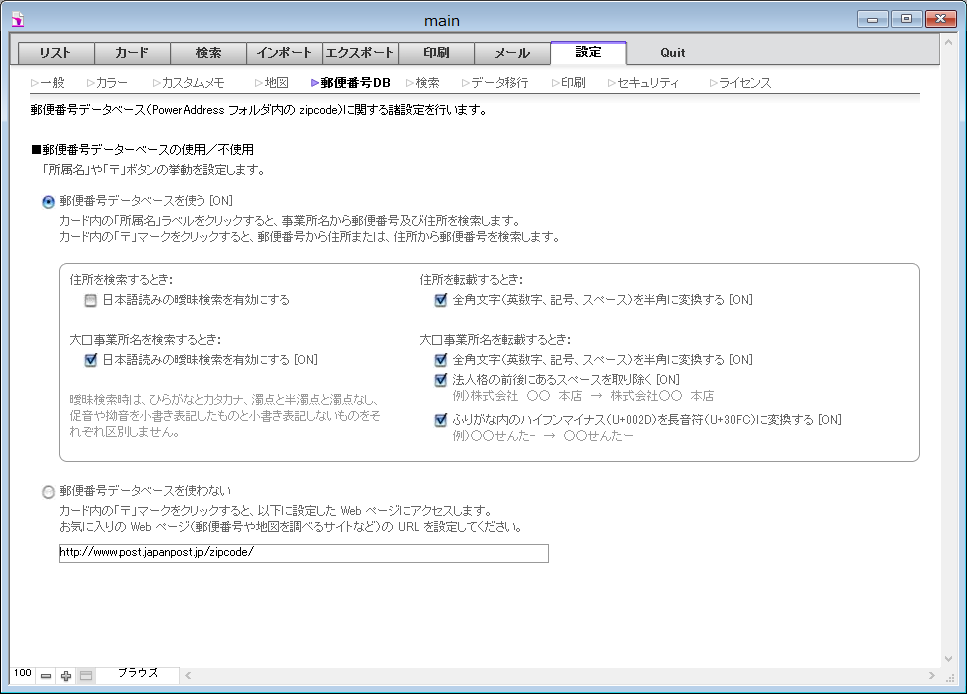Uncheck ふりがな内のハイフンマイナス conversion option
This screenshot has width=967, height=694.
coord(441,420)
